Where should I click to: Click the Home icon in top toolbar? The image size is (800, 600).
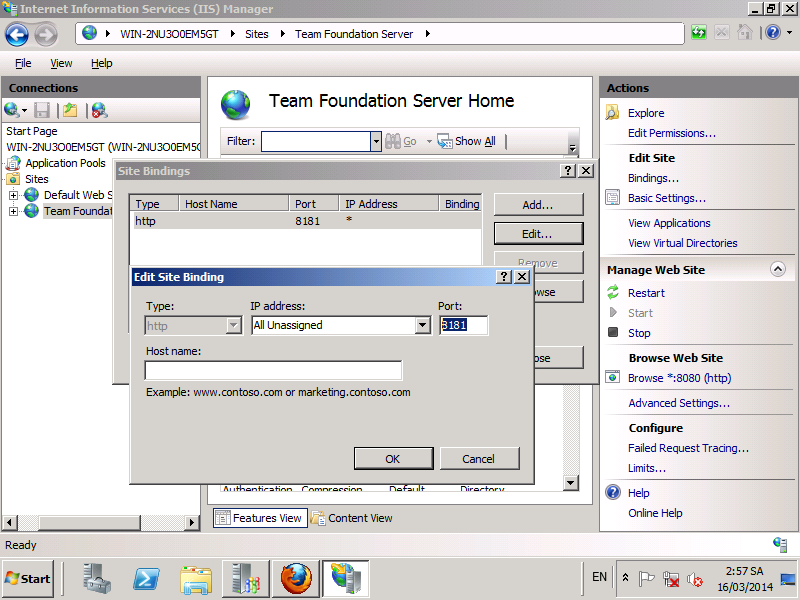click(x=744, y=33)
